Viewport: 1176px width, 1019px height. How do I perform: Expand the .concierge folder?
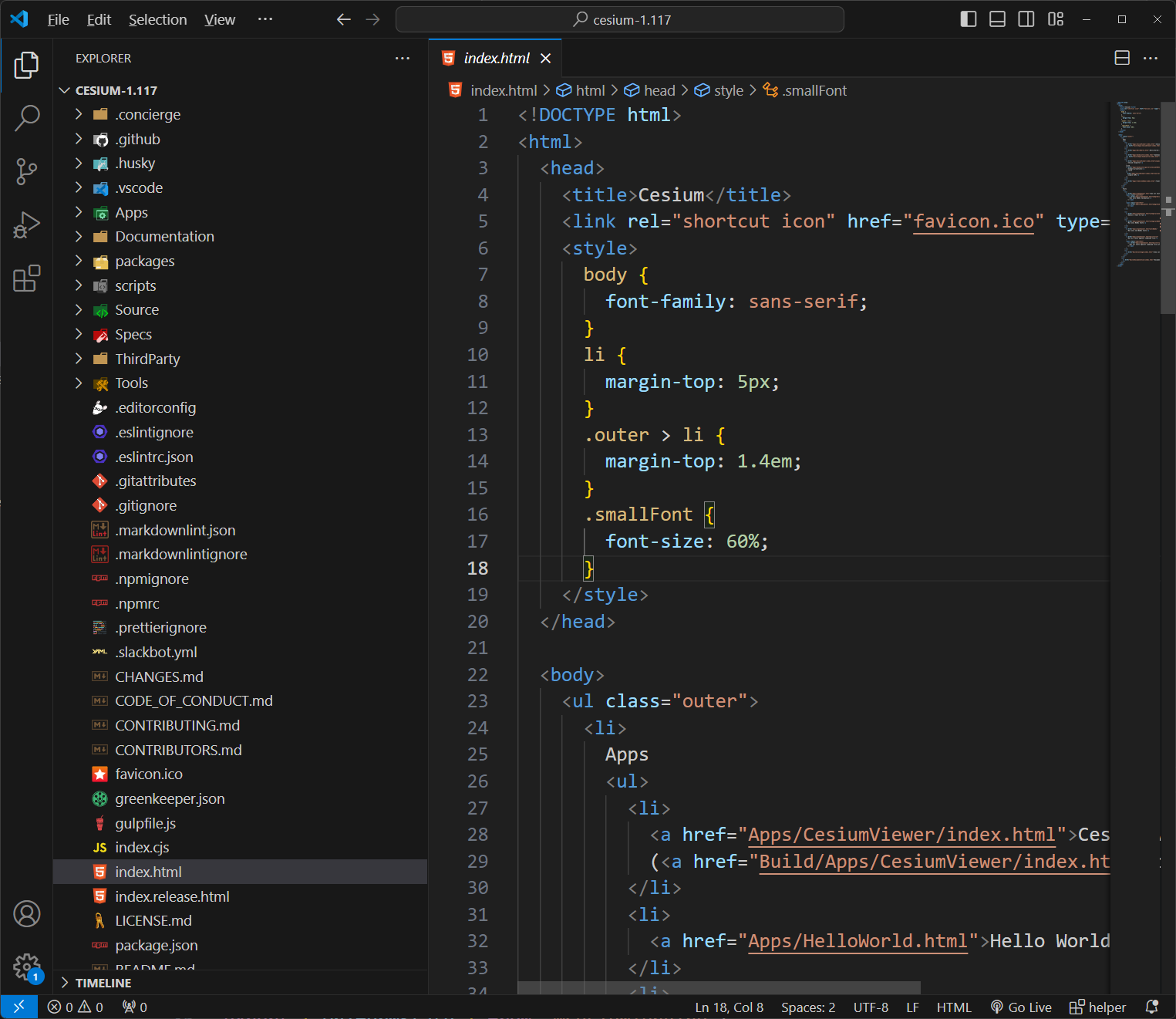point(241,114)
